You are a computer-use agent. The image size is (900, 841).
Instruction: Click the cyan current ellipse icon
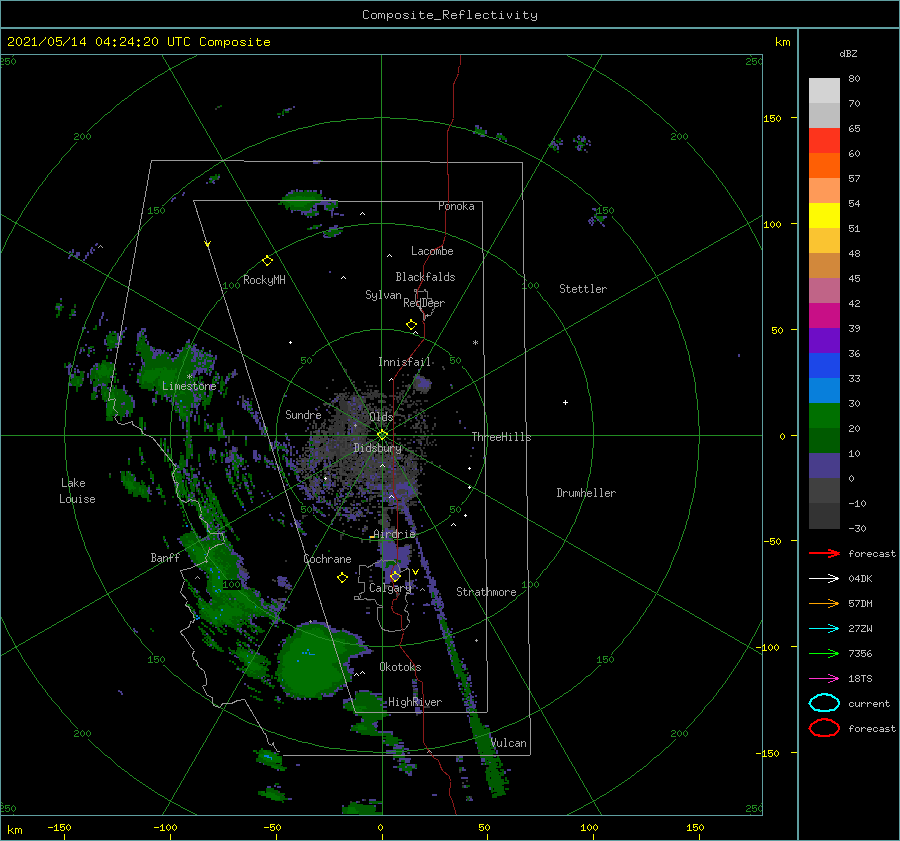pos(824,703)
